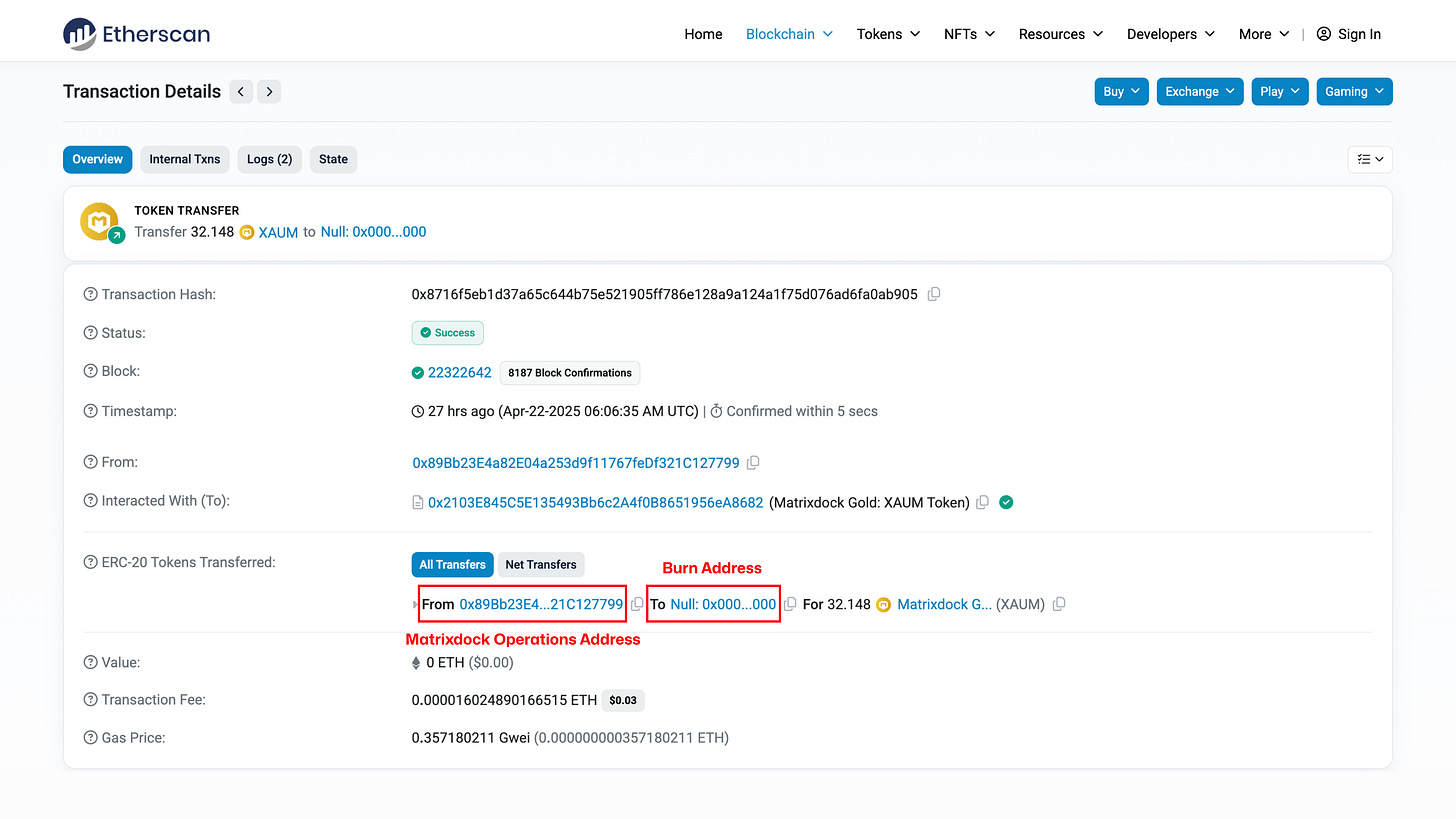The image size is (1456, 819).
Task: Go to next transaction arrow
Action: (x=269, y=92)
